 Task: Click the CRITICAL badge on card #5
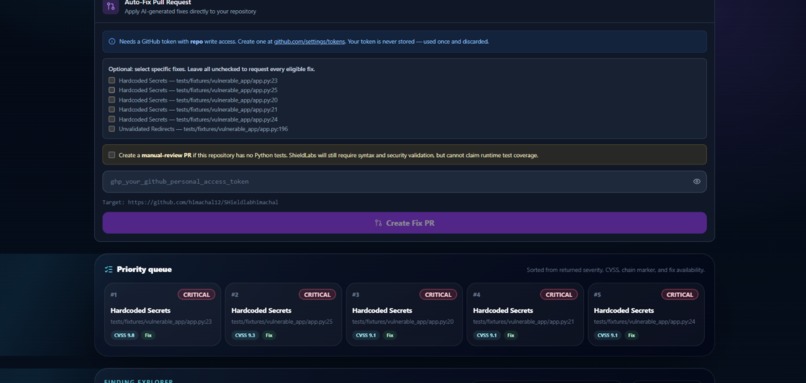point(680,295)
